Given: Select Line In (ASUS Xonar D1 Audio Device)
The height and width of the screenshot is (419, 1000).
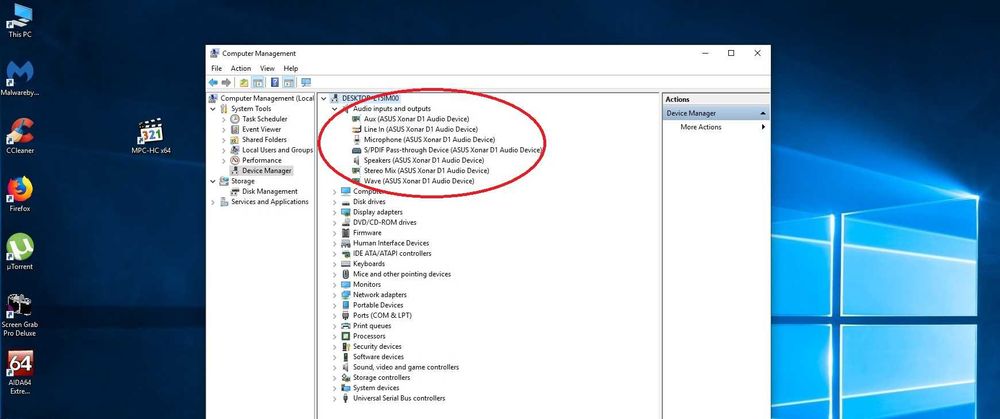Looking at the screenshot, I should tap(420, 129).
